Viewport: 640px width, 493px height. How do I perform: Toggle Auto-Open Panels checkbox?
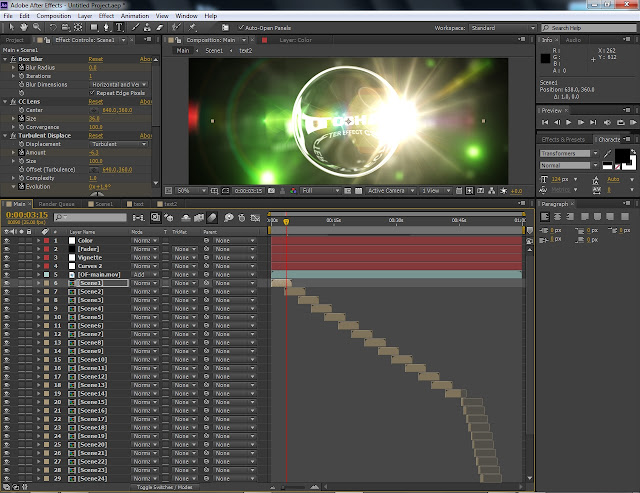click(x=241, y=27)
